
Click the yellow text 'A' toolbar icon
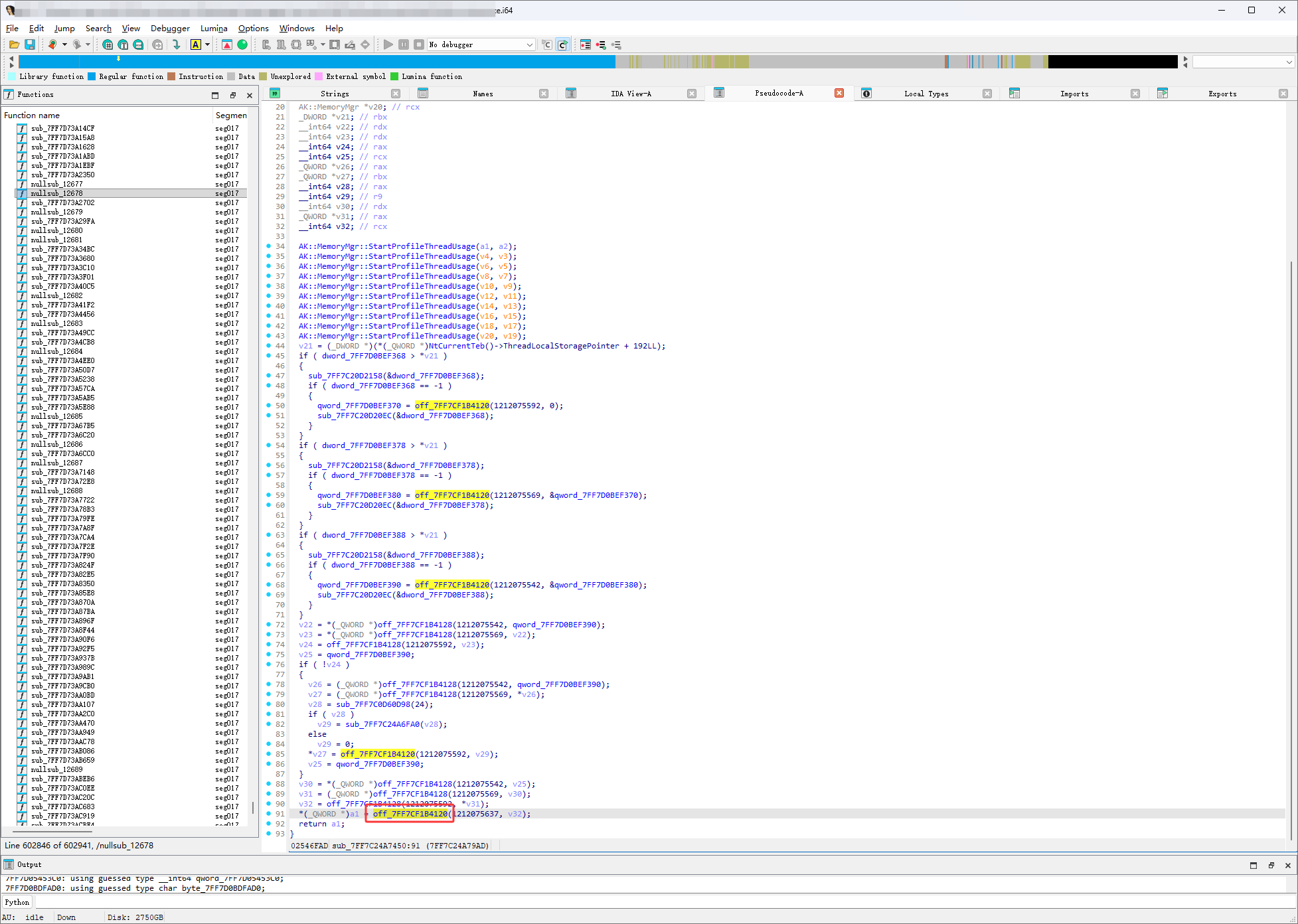[195, 44]
